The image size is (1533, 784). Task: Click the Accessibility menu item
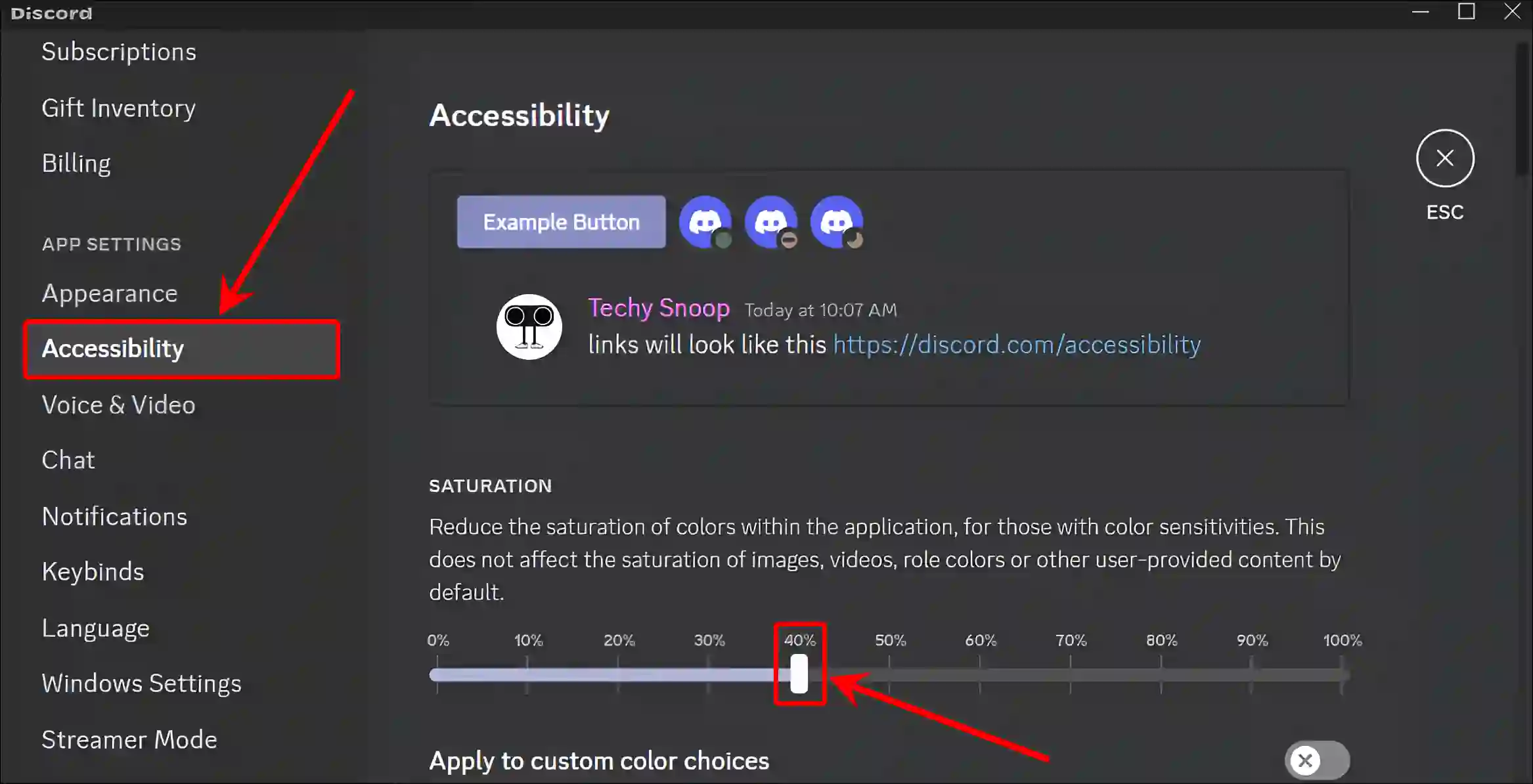coord(113,348)
